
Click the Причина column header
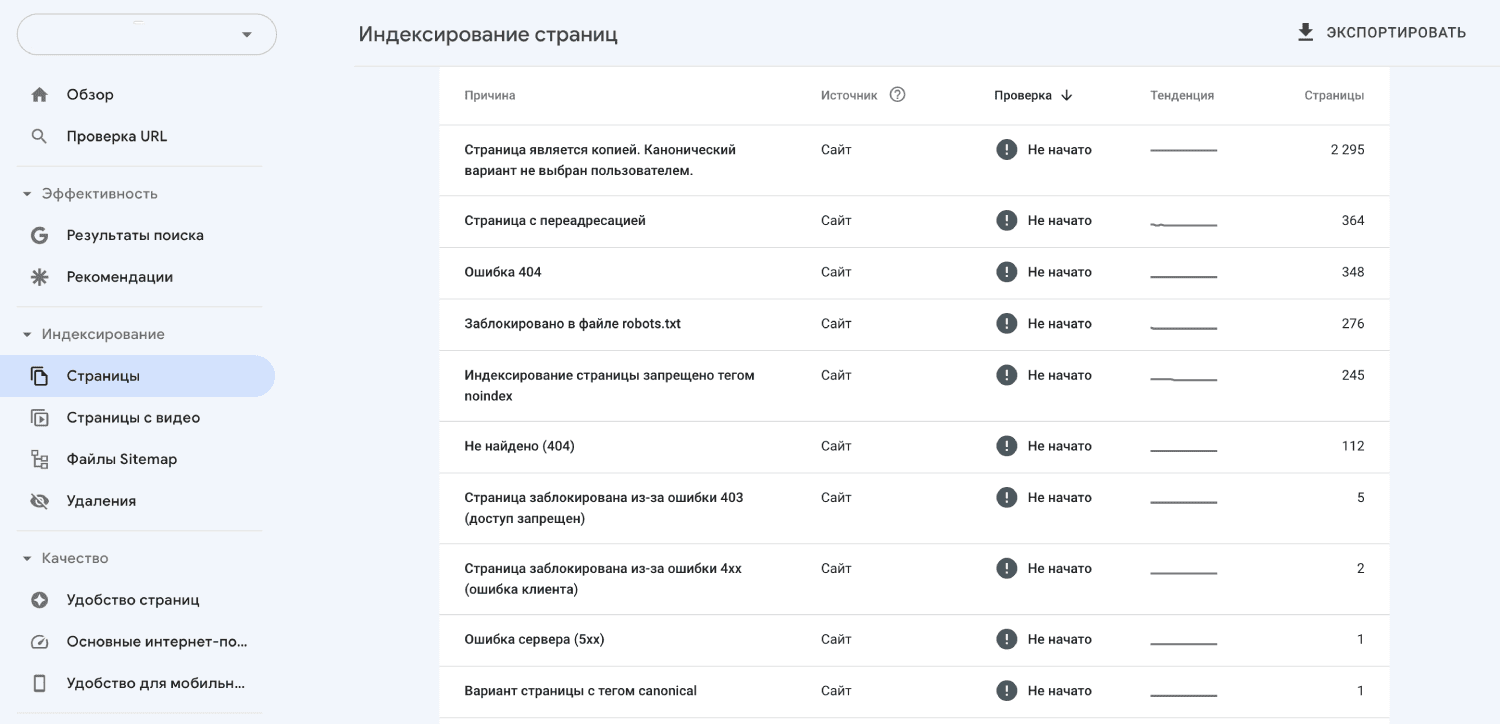[x=490, y=95]
